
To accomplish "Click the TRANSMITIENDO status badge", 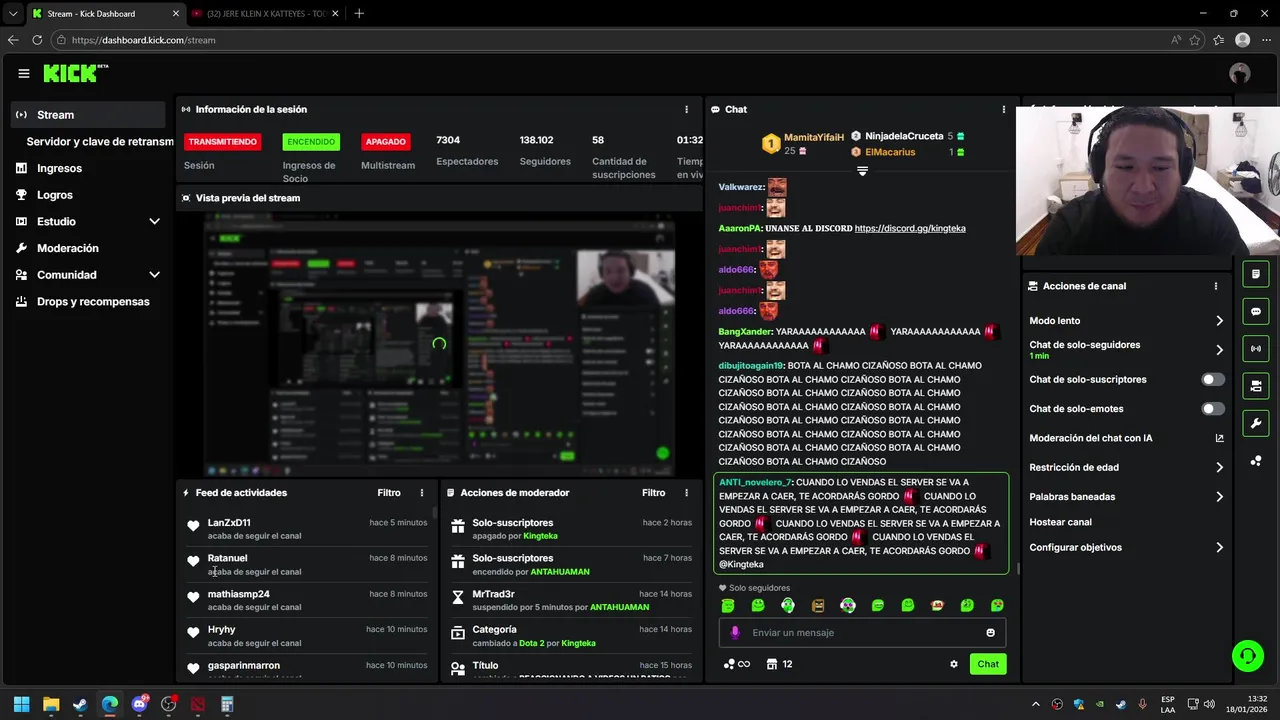I will point(222,142).
